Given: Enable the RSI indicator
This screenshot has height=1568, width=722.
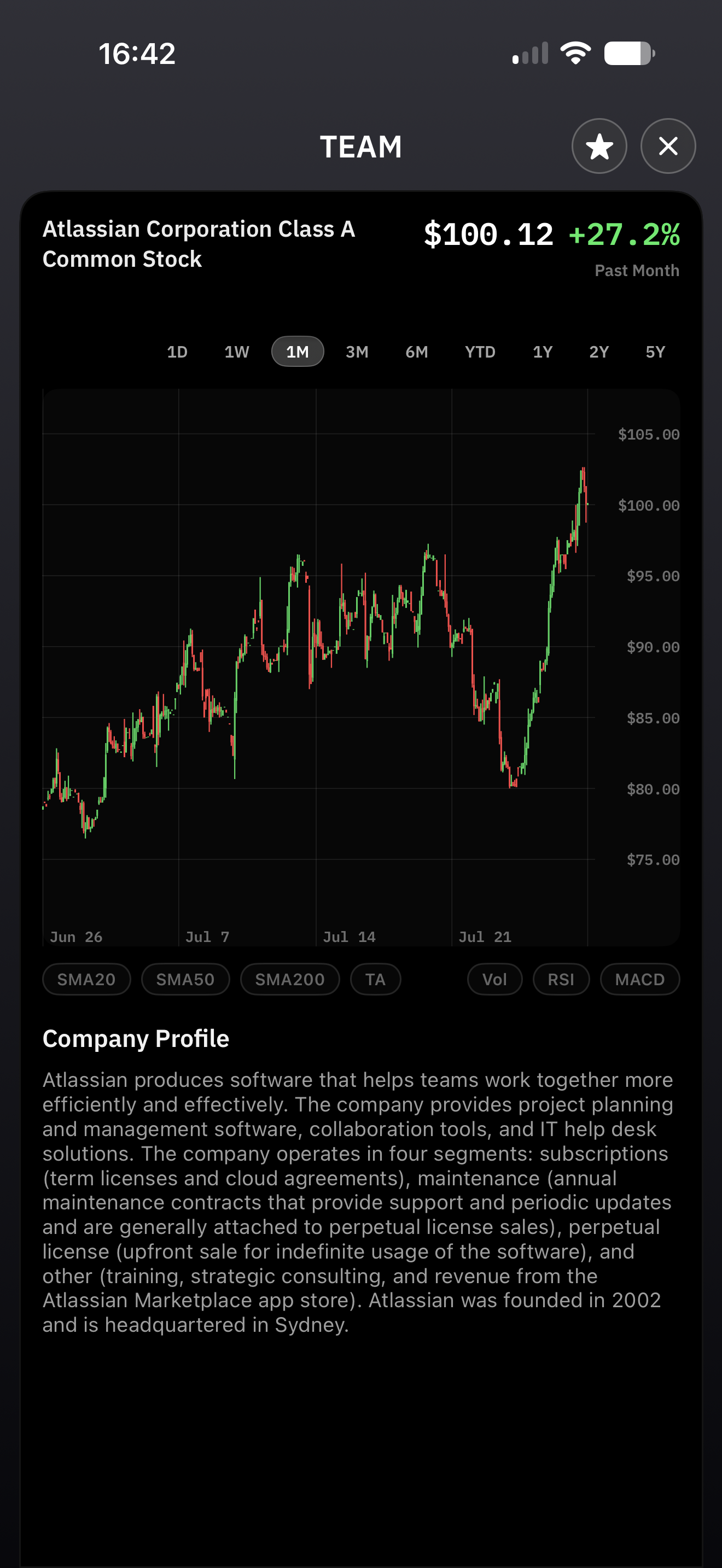Looking at the screenshot, I should coord(561,979).
